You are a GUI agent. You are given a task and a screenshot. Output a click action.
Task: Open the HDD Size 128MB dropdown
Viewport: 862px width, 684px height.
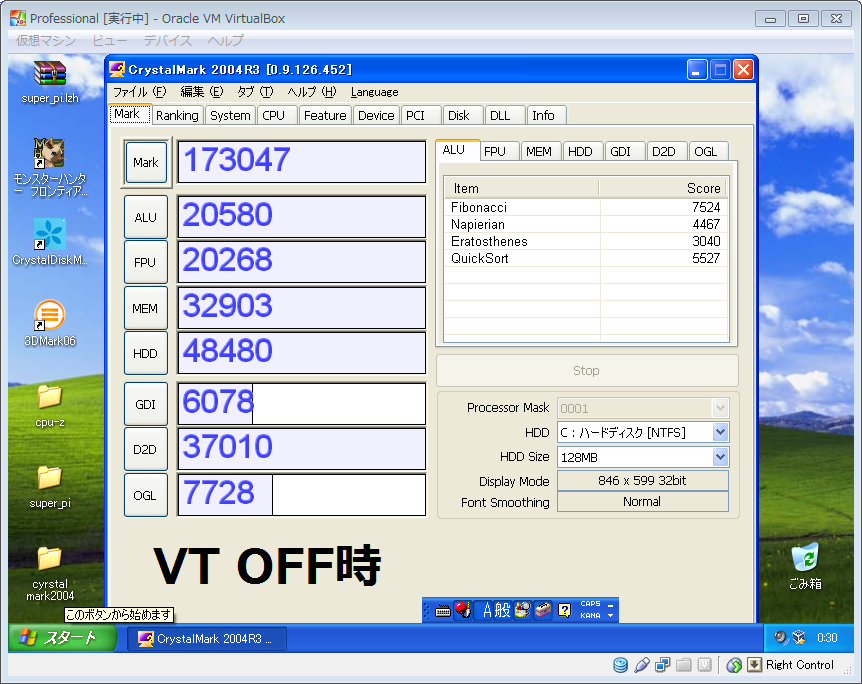(x=720, y=457)
